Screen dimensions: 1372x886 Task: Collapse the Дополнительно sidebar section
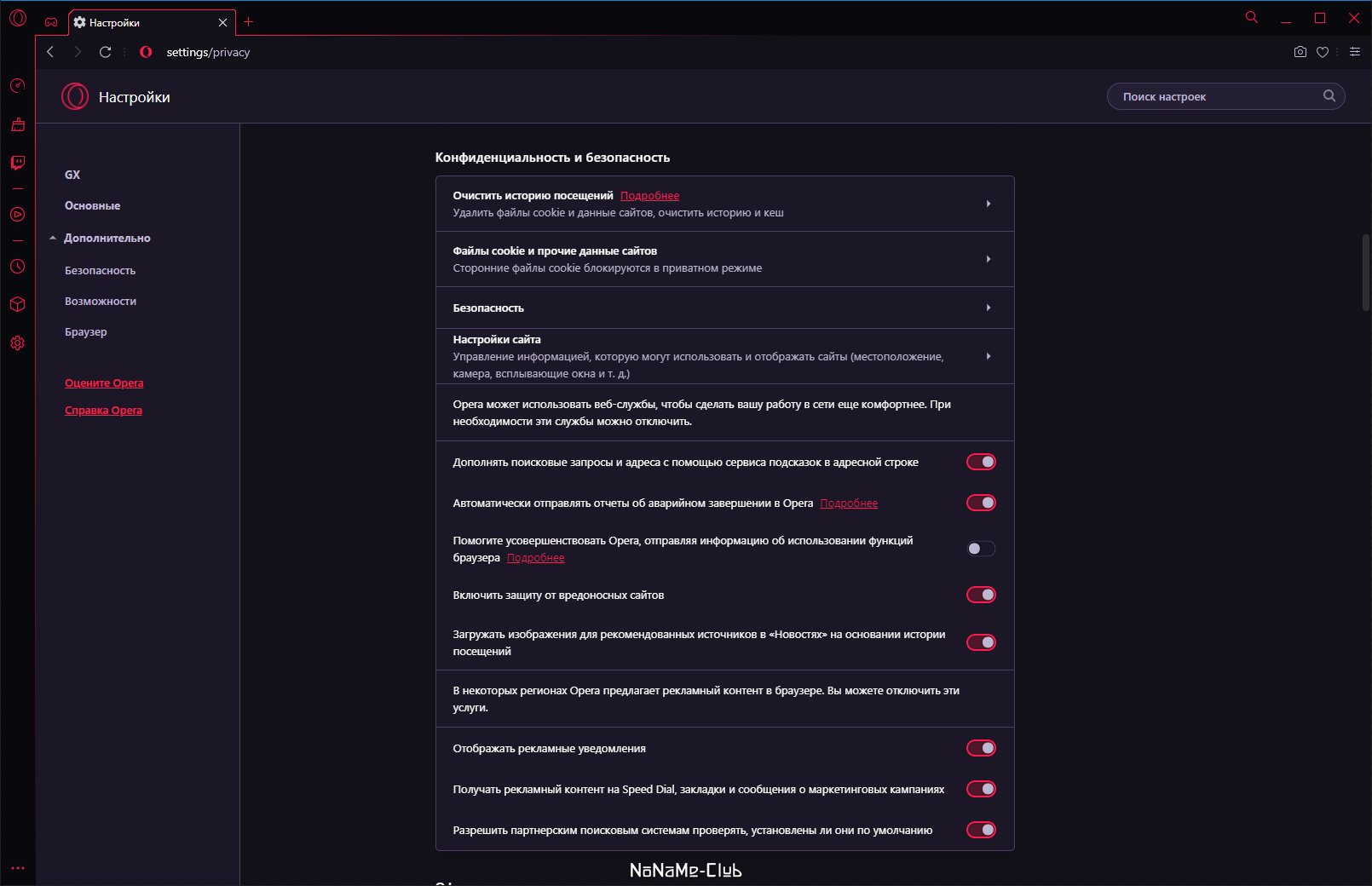pyautogui.click(x=100, y=238)
